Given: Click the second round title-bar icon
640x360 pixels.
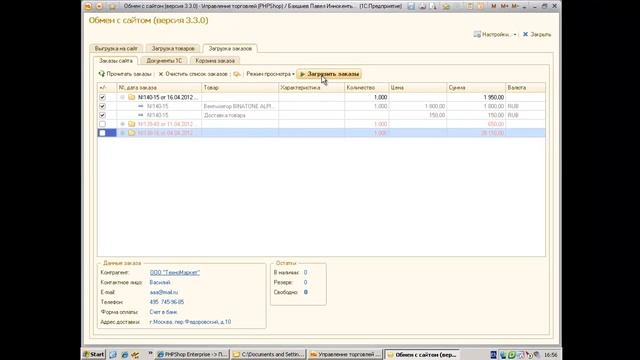Looking at the screenshot, I should (x=100, y=6).
